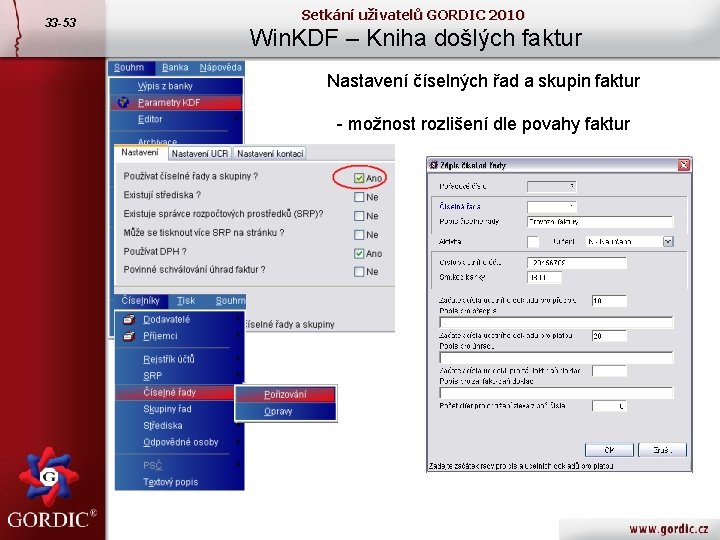Image resolution: width=720 pixels, height=540 pixels.
Task: Open Souhrn menu in the upper menu bar
Action: coord(129,68)
